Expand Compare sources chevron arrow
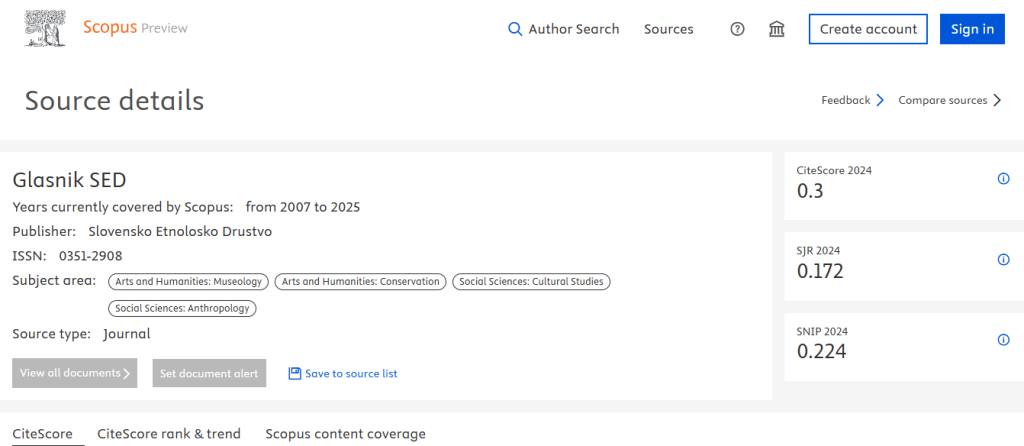The width and height of the screenshot is (1024, 446). coord(996,100)
